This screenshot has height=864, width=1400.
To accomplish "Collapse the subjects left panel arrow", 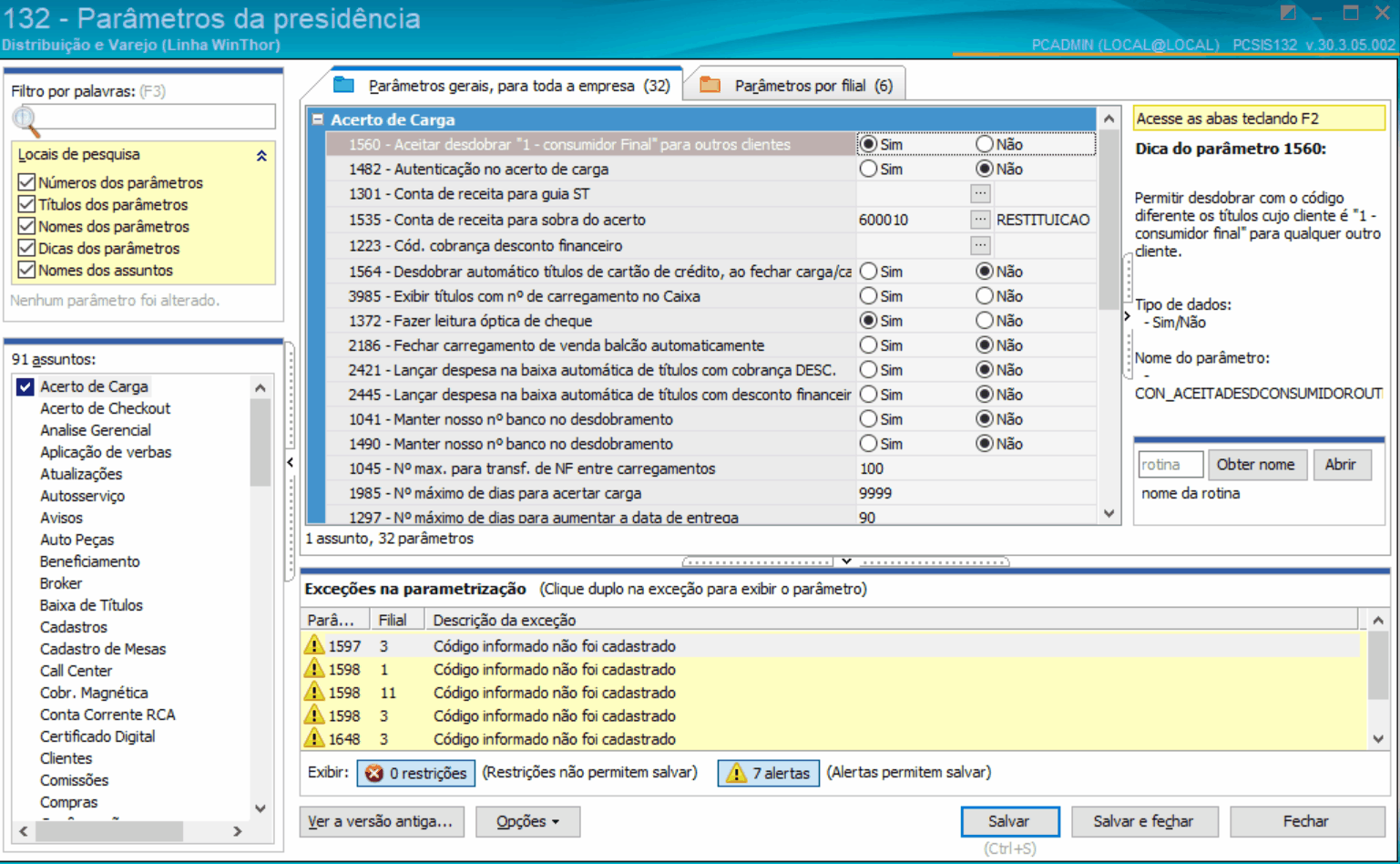I will tap(290, 462).
